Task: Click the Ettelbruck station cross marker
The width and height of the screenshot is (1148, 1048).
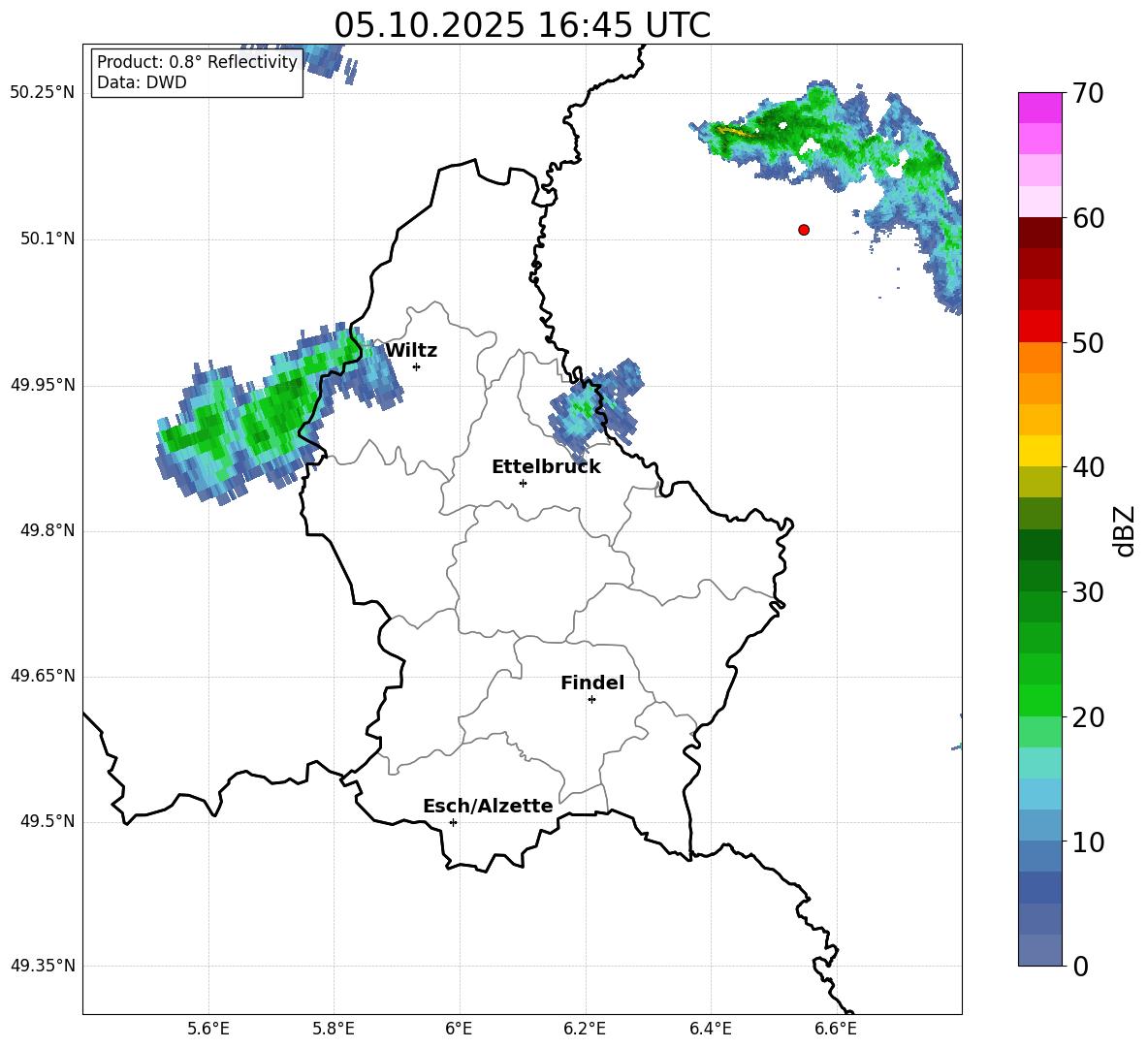Action: point(523,483)
